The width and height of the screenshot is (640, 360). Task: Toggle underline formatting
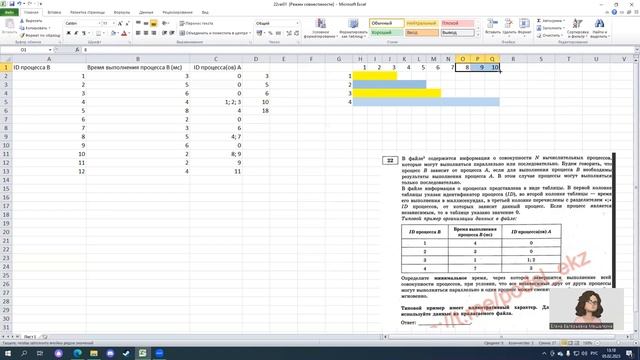coord(84,33)
